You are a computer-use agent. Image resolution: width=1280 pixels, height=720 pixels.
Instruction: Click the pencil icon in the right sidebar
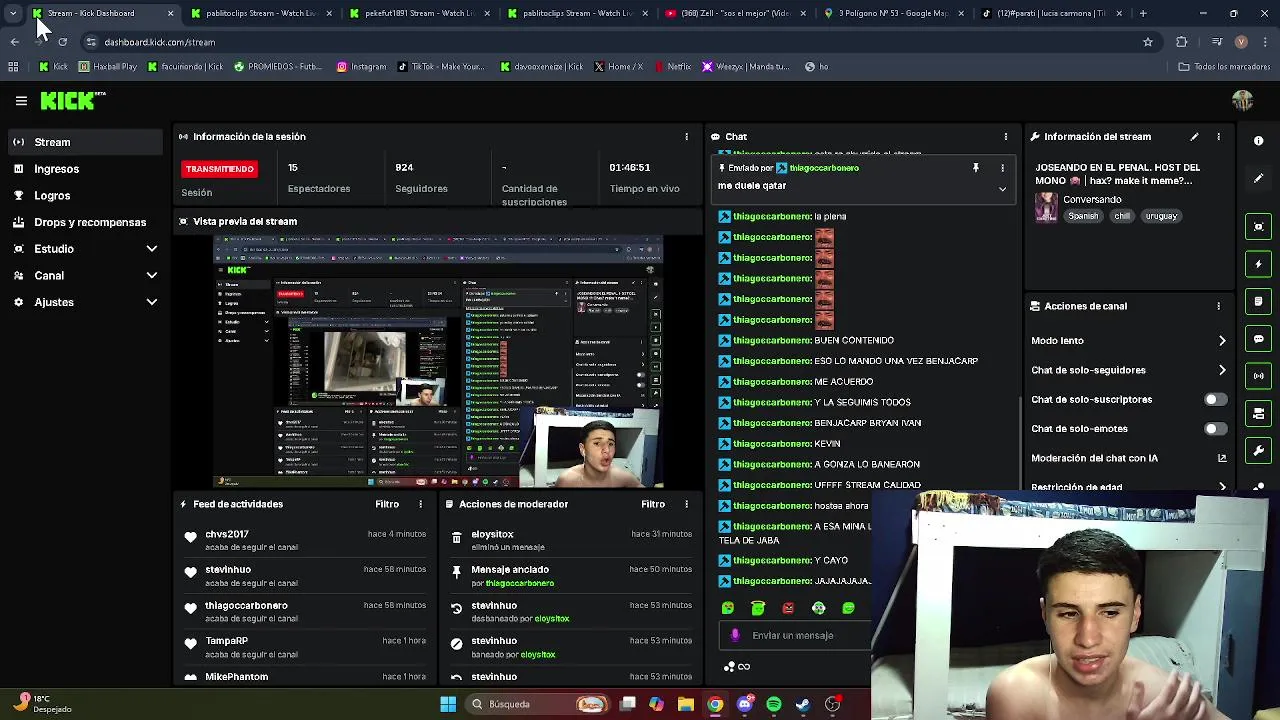coord(1259,178)
